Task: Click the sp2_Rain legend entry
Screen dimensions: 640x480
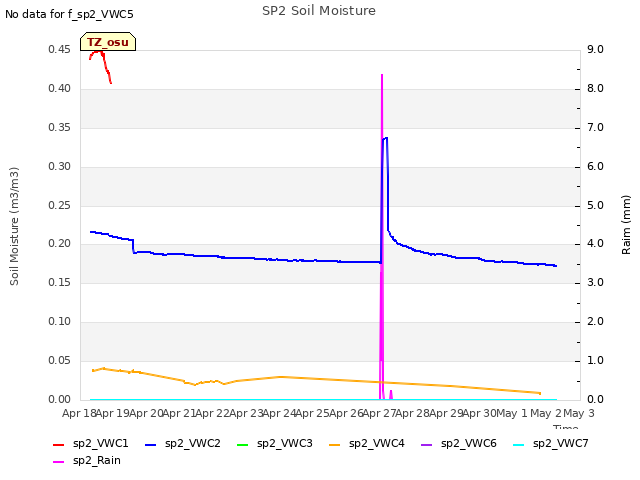Action: (87, 460)
